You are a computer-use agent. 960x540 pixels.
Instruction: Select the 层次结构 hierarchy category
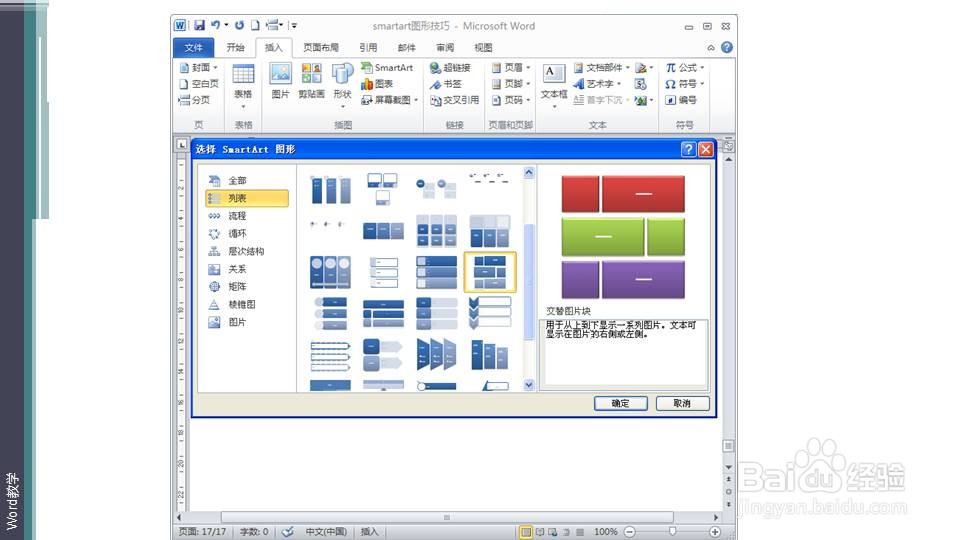click(247, 252)
